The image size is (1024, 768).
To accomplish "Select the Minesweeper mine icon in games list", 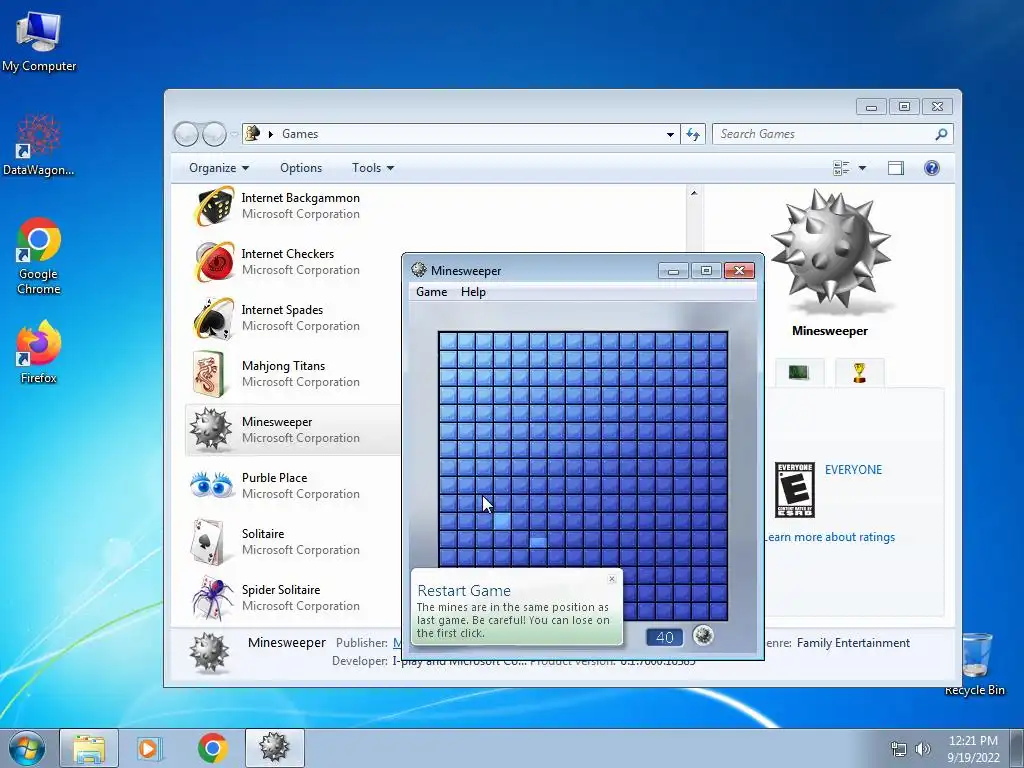I will 210,430.
